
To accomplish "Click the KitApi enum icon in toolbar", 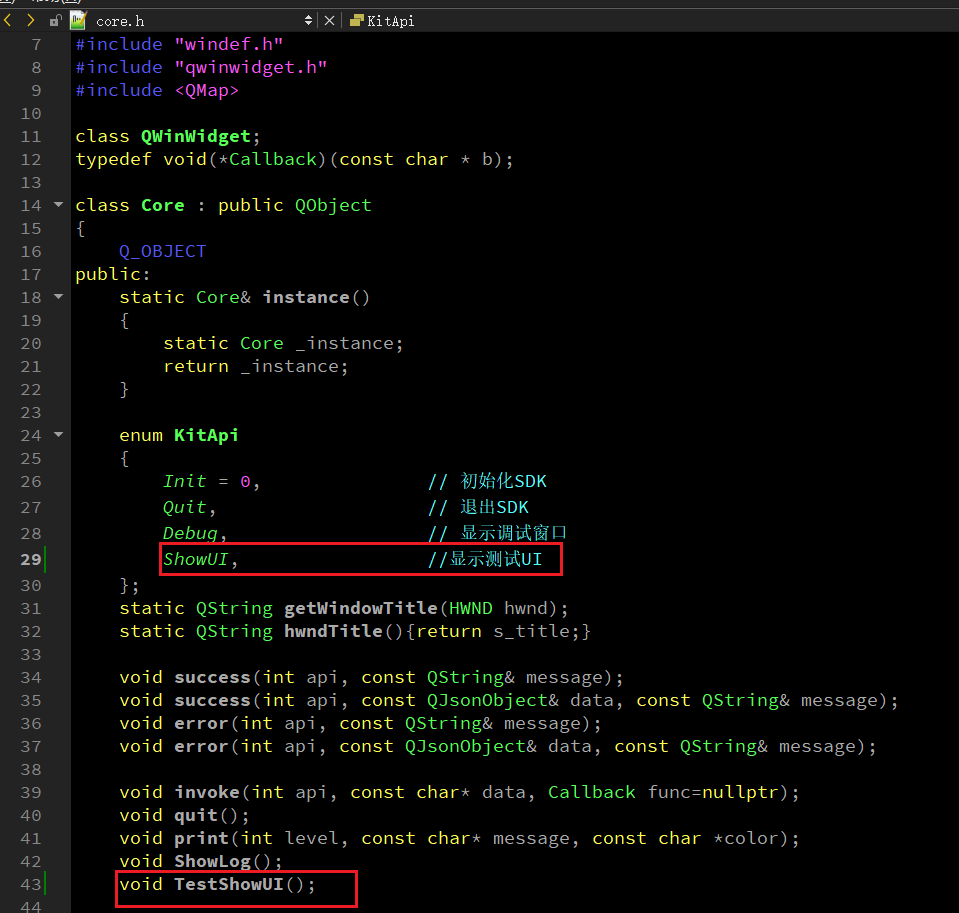I will click(357, 21).
